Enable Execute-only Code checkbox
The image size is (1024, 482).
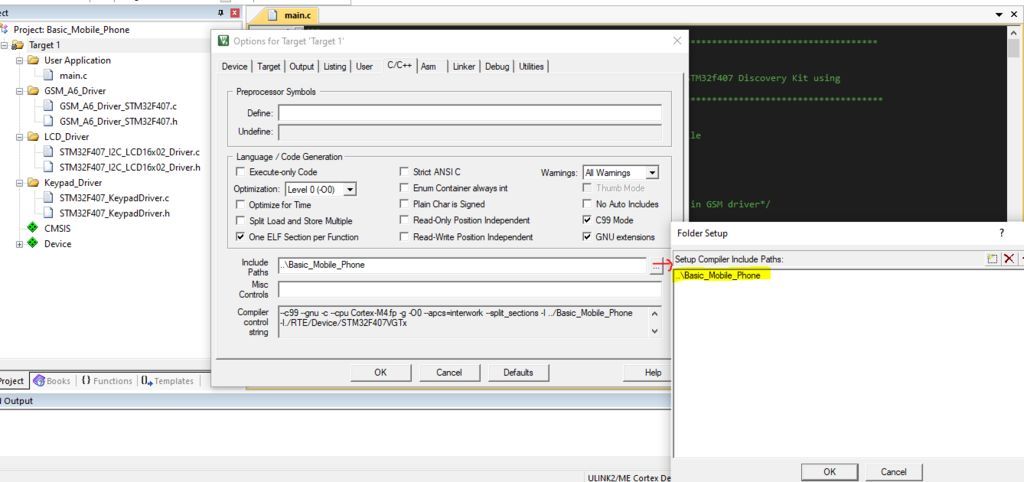tap(240, 172)
